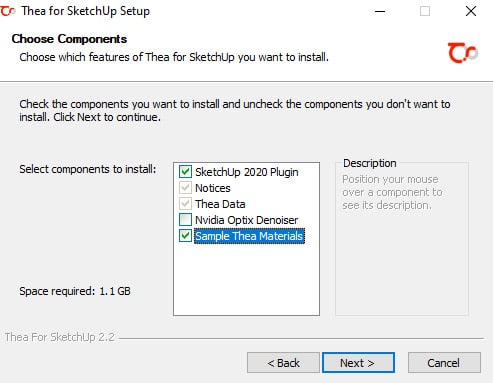Click the Thea logo in the header
493x383 pixels.
click(x=463, y=53)
